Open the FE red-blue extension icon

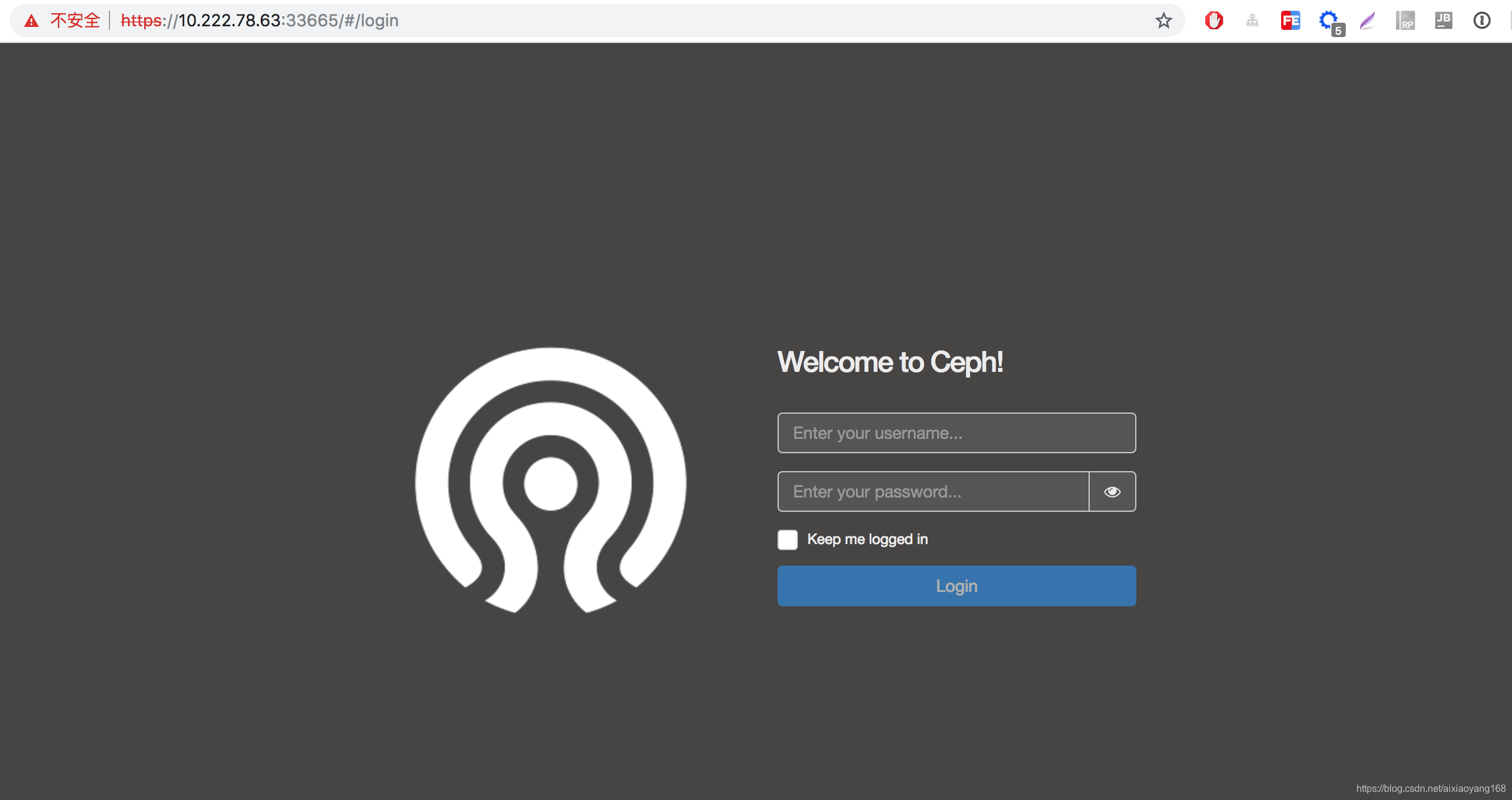(x=1290, y=21)
